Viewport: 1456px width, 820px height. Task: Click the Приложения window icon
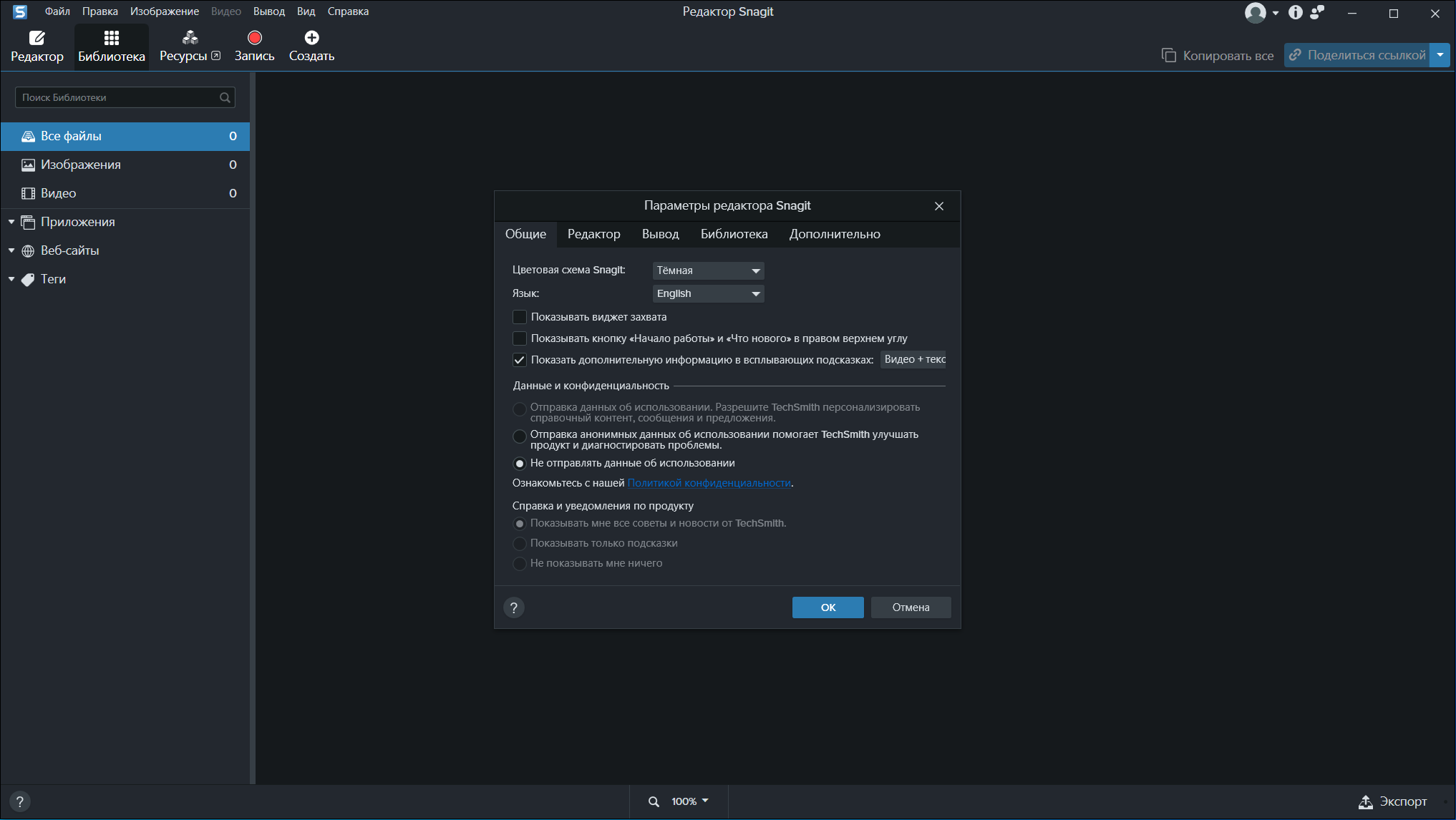click(x=28, y=222)
